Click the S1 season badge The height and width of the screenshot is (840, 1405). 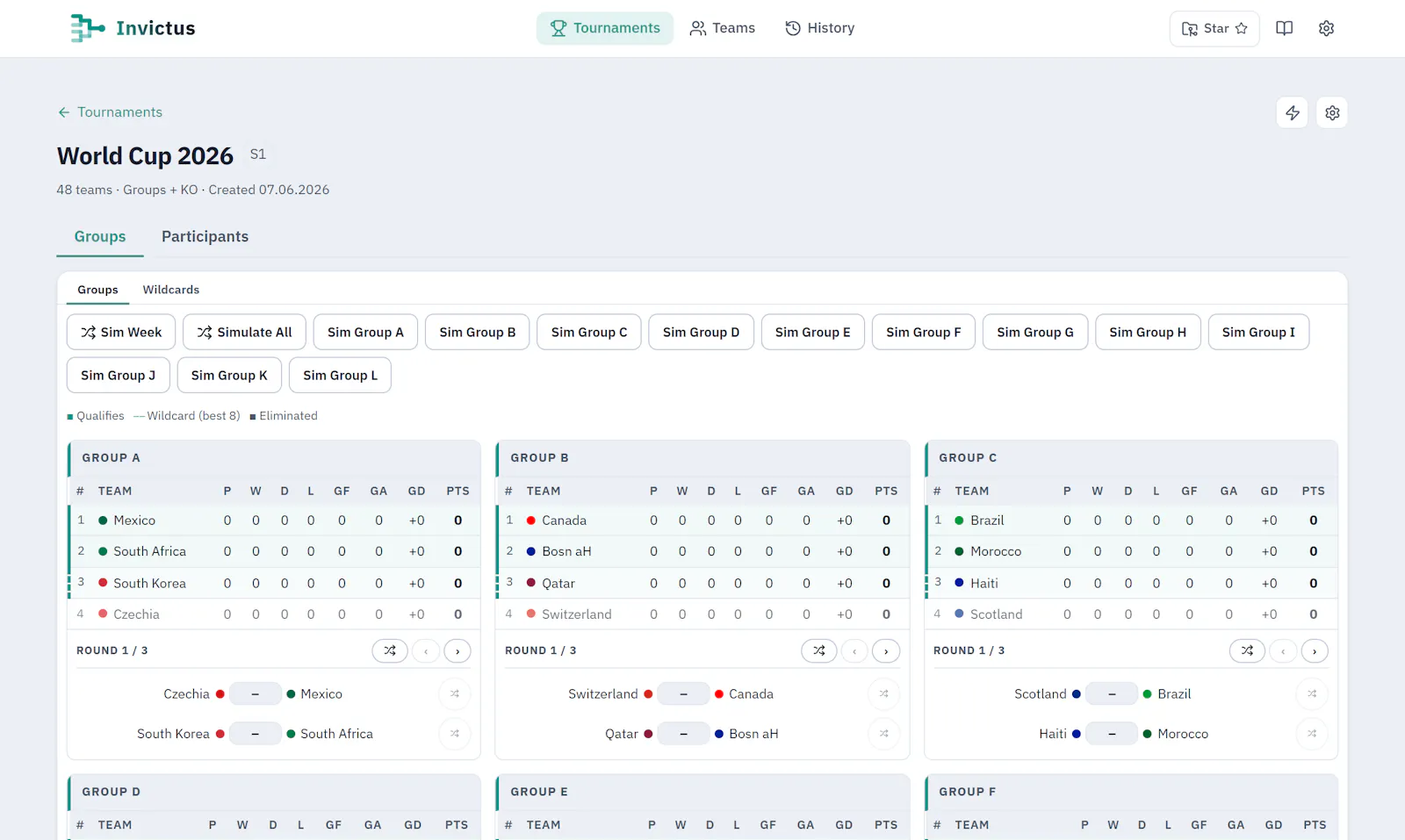click(x=257, y=154)
